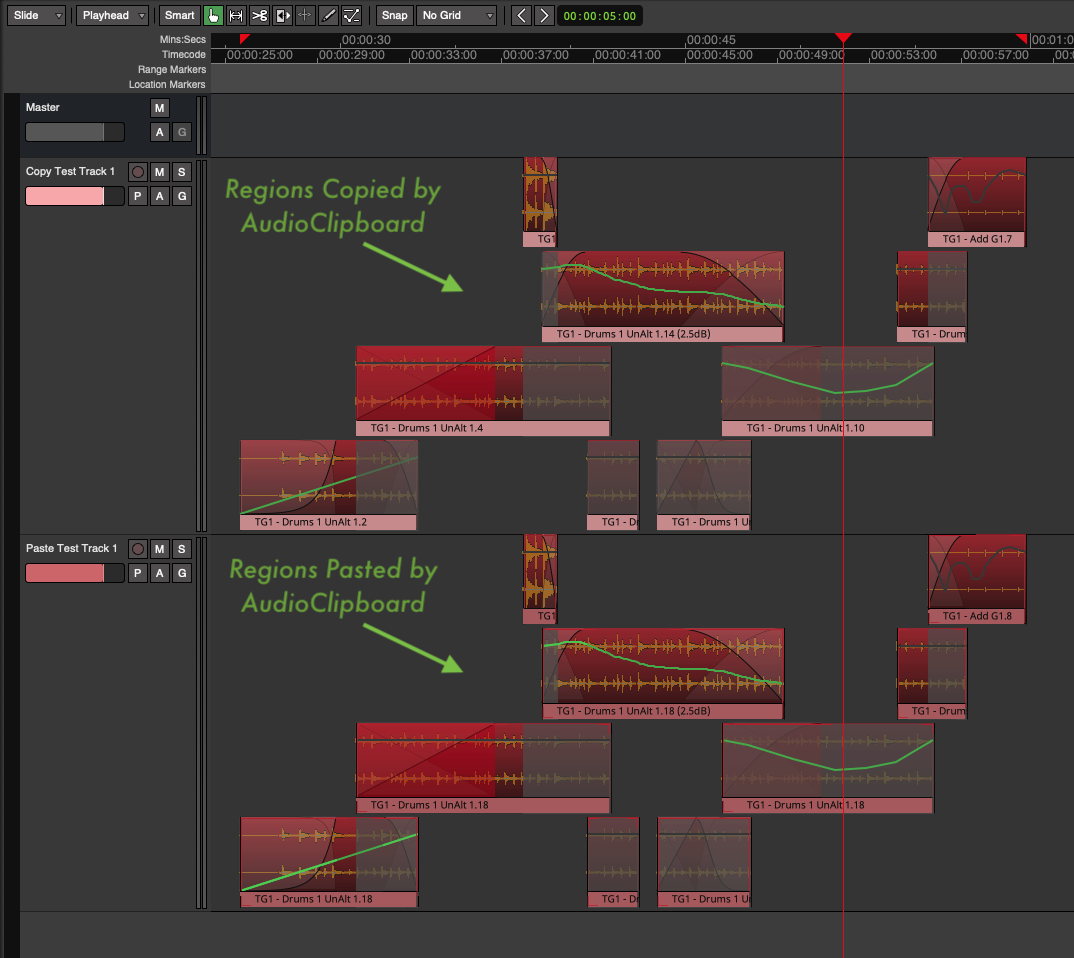This screenshot has height=958, width=1074.
Task: Open the No Grid dropdown
Action: 457,15
